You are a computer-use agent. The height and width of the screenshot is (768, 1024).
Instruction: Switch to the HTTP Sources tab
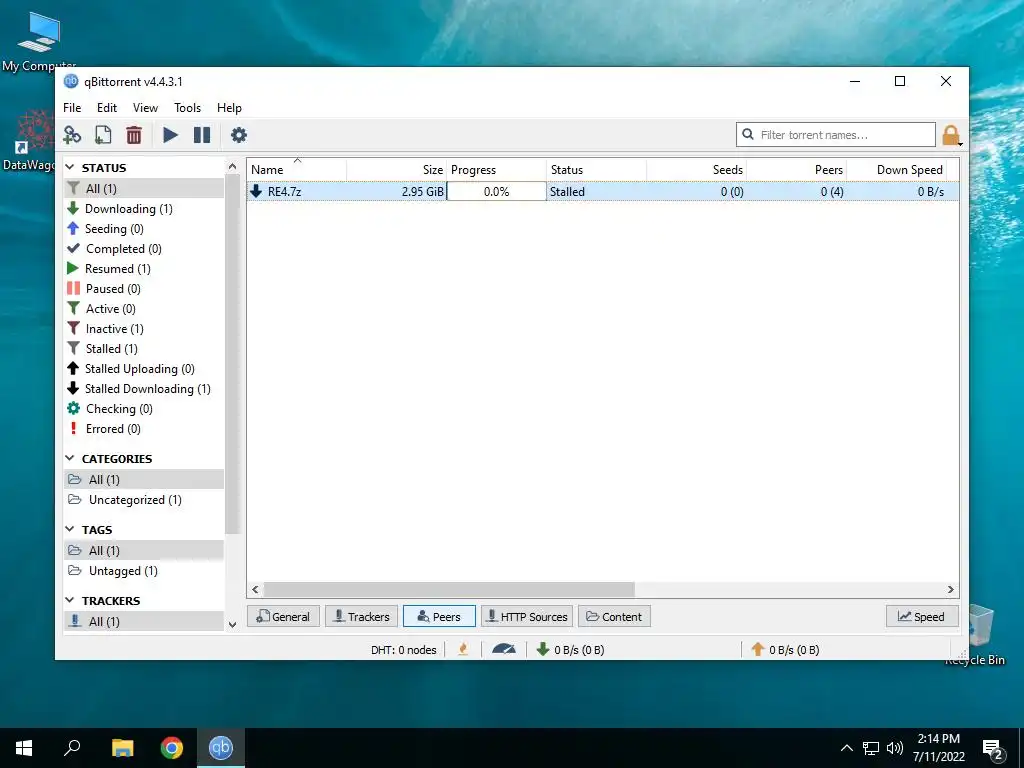pyautogui.click(x=527, y=616)
